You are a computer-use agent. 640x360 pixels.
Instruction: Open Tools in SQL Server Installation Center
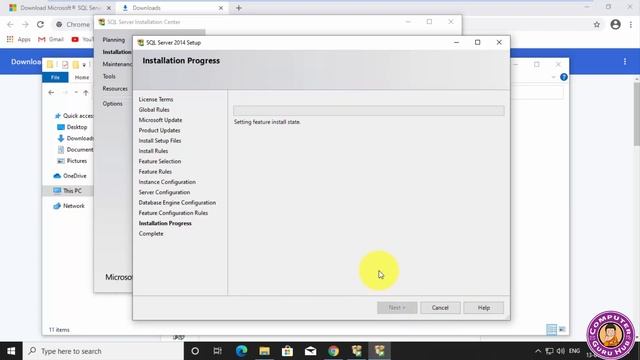(109, 76)
